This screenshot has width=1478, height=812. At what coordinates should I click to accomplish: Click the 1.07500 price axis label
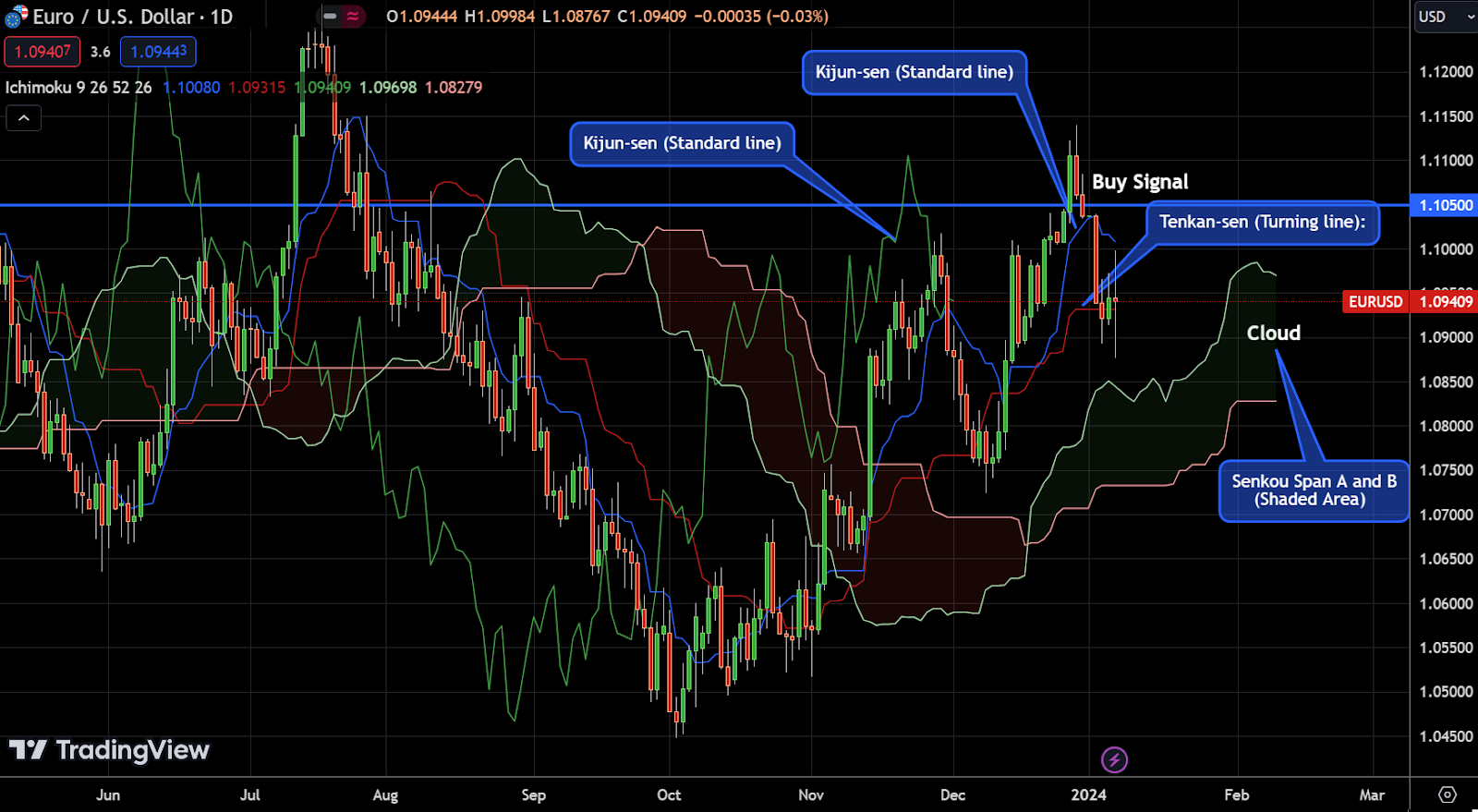(1446, 470)
